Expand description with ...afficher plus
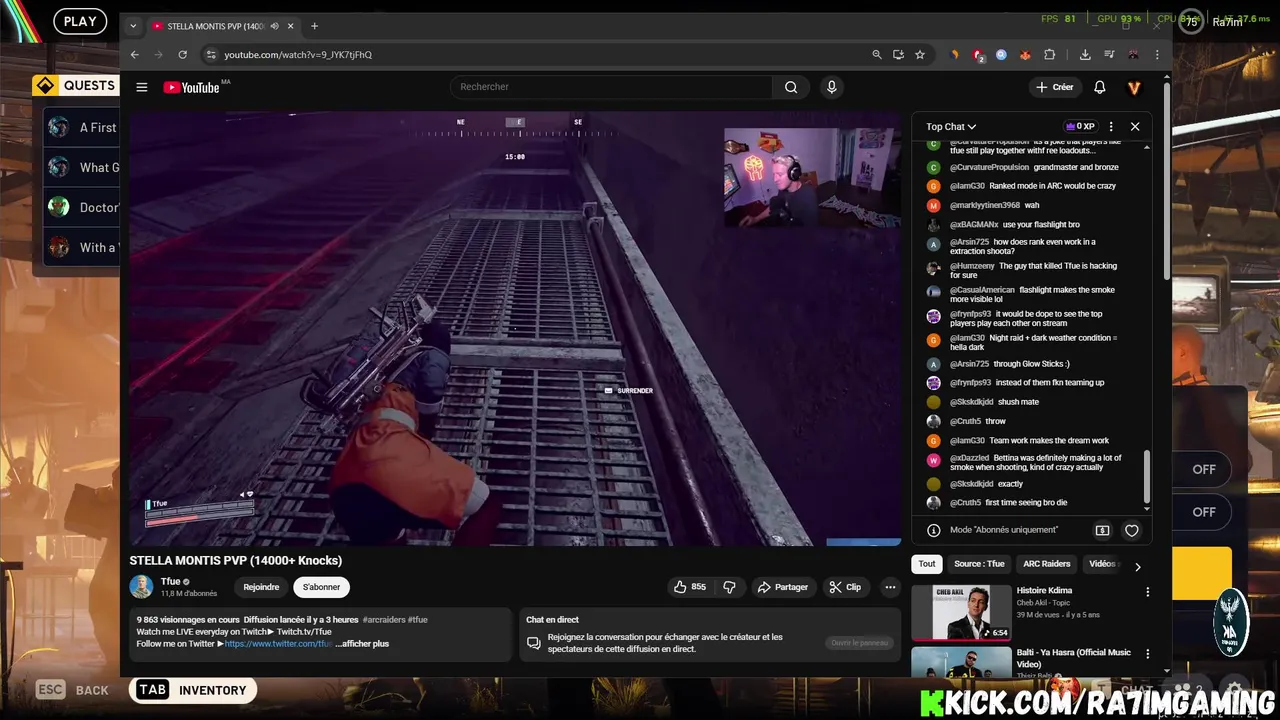The height and width of the screenshot is (720, 1280). 361,644
